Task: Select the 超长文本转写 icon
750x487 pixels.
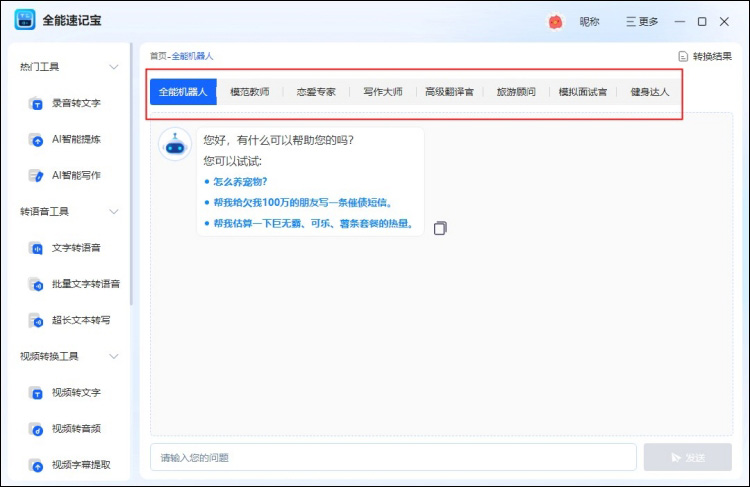Action: pyautogui.click(x=37, y=320)
